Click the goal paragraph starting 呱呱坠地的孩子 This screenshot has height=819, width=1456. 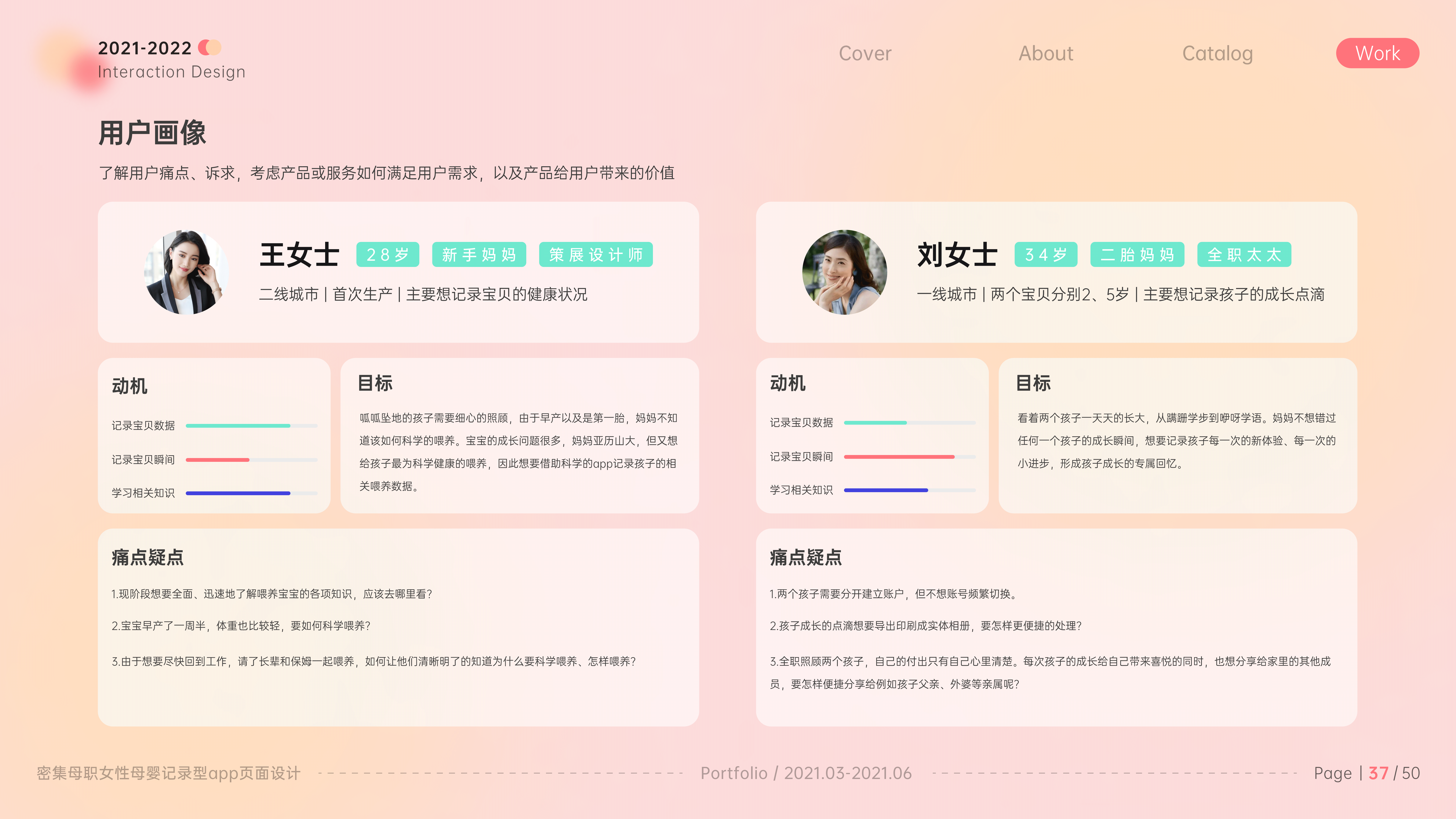pos(518,452)
